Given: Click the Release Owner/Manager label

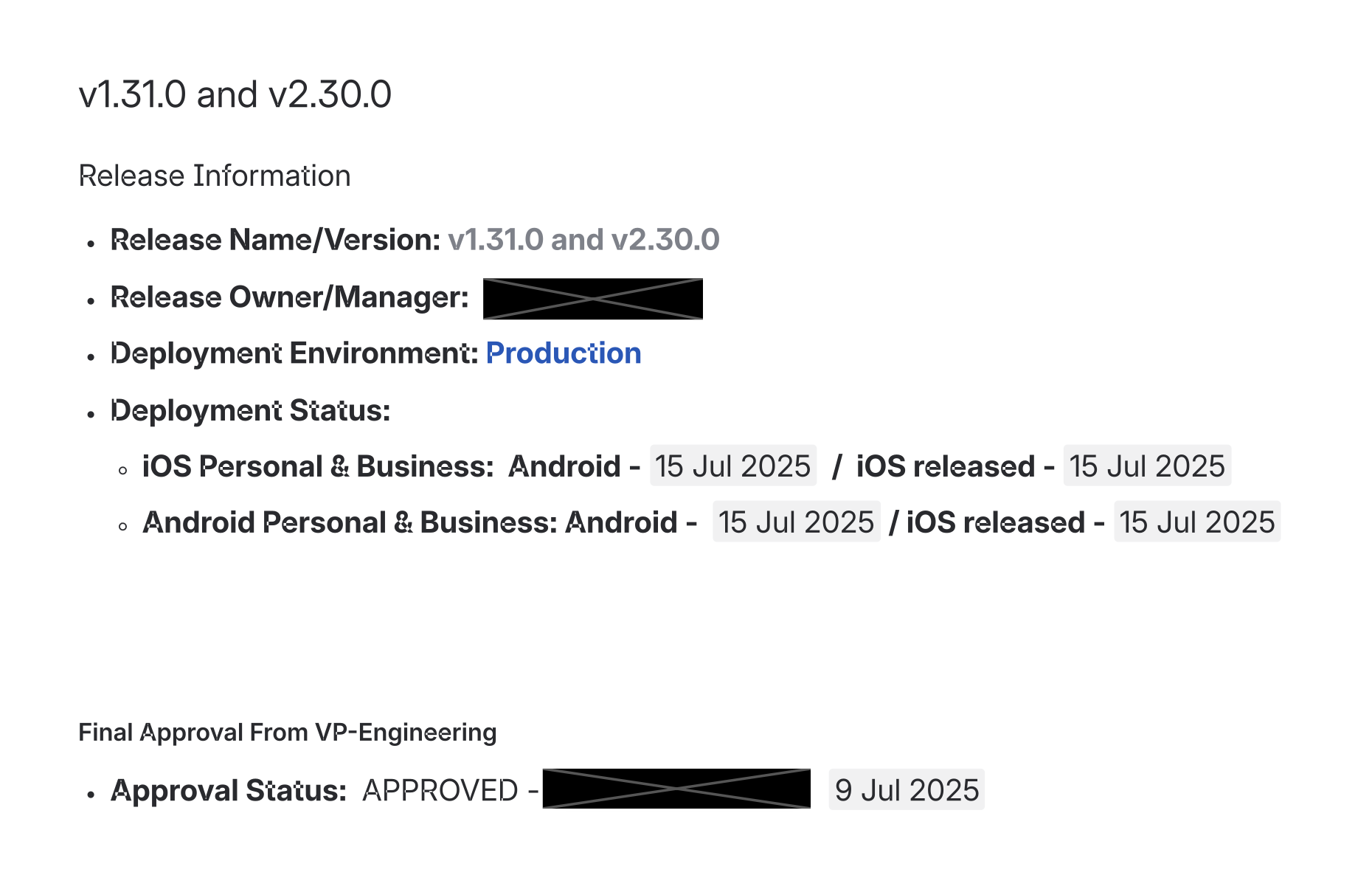Looking at the screenshot, I should click(289, 297).
